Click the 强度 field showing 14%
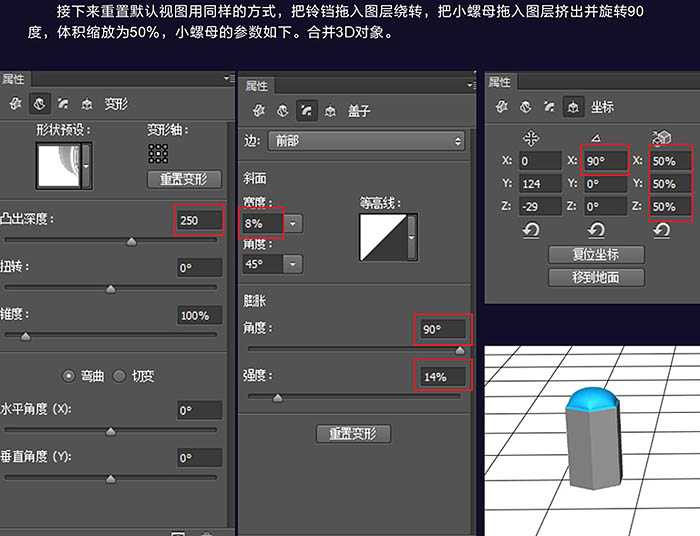The height and width of the screenshot is (536, 700). [x=442, y=377]
